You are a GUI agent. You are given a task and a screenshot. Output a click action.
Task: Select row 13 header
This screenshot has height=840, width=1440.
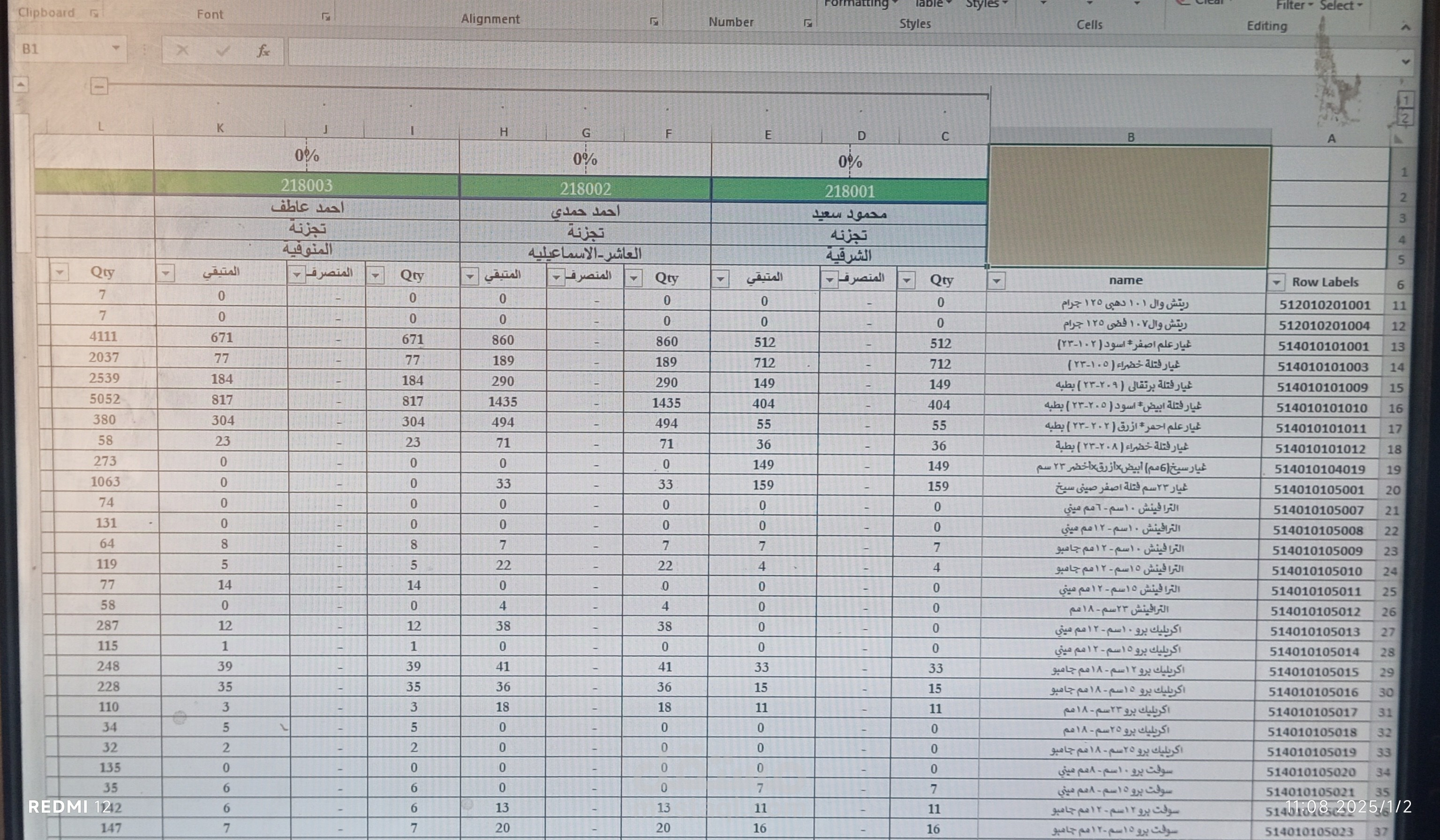coord(1397,347)
